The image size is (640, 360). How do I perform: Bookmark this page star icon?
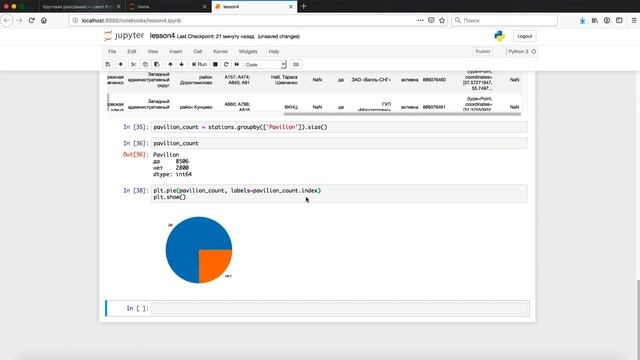coord(442,20)
